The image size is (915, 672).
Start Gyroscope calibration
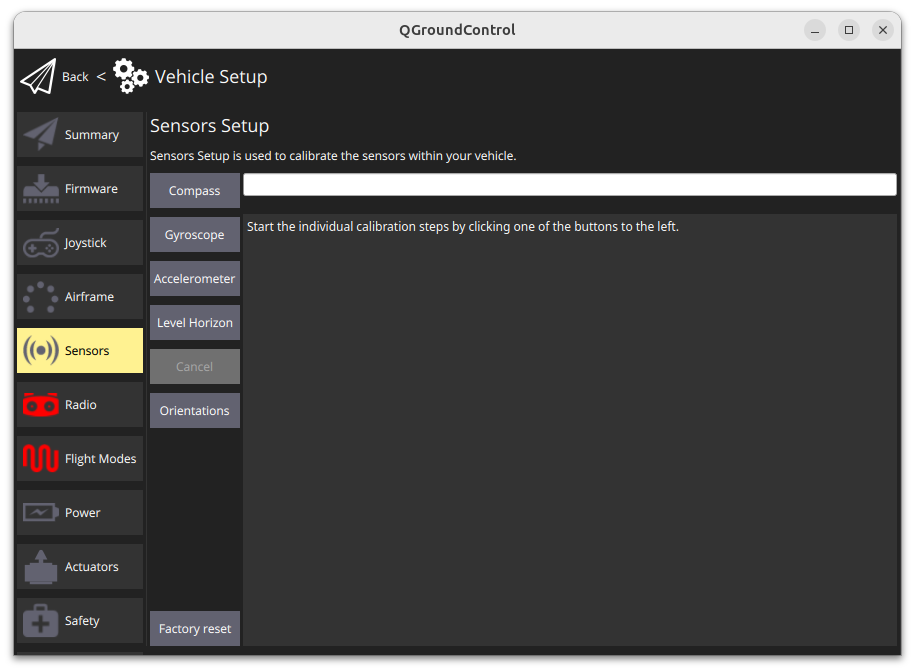tap(195, 234)
